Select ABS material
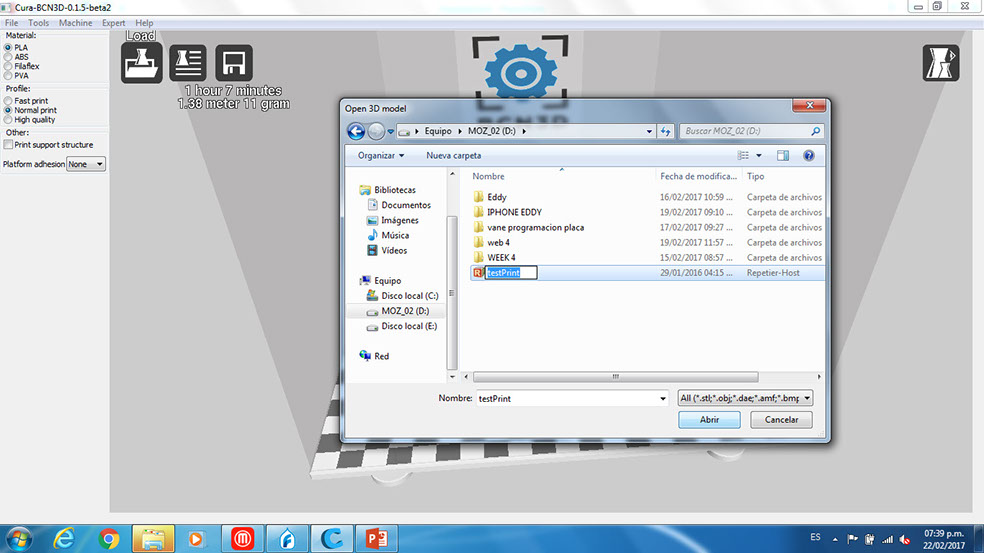 8,57
